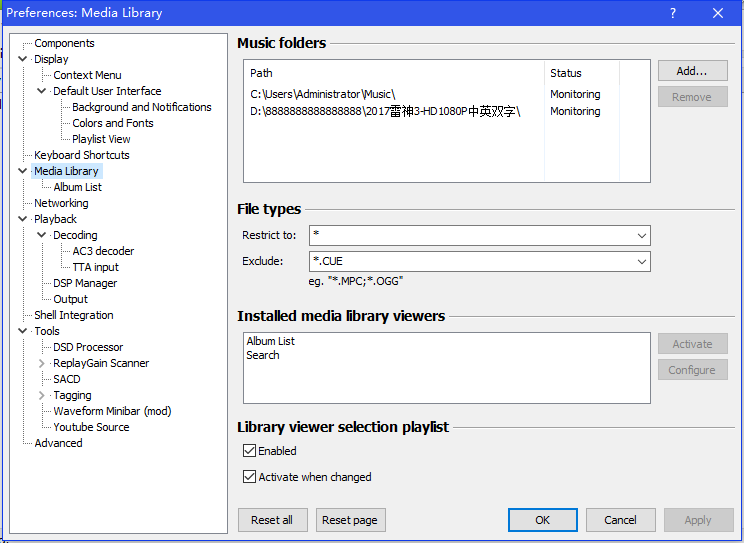Collapse the Display tree node

[x=23, y=59]
